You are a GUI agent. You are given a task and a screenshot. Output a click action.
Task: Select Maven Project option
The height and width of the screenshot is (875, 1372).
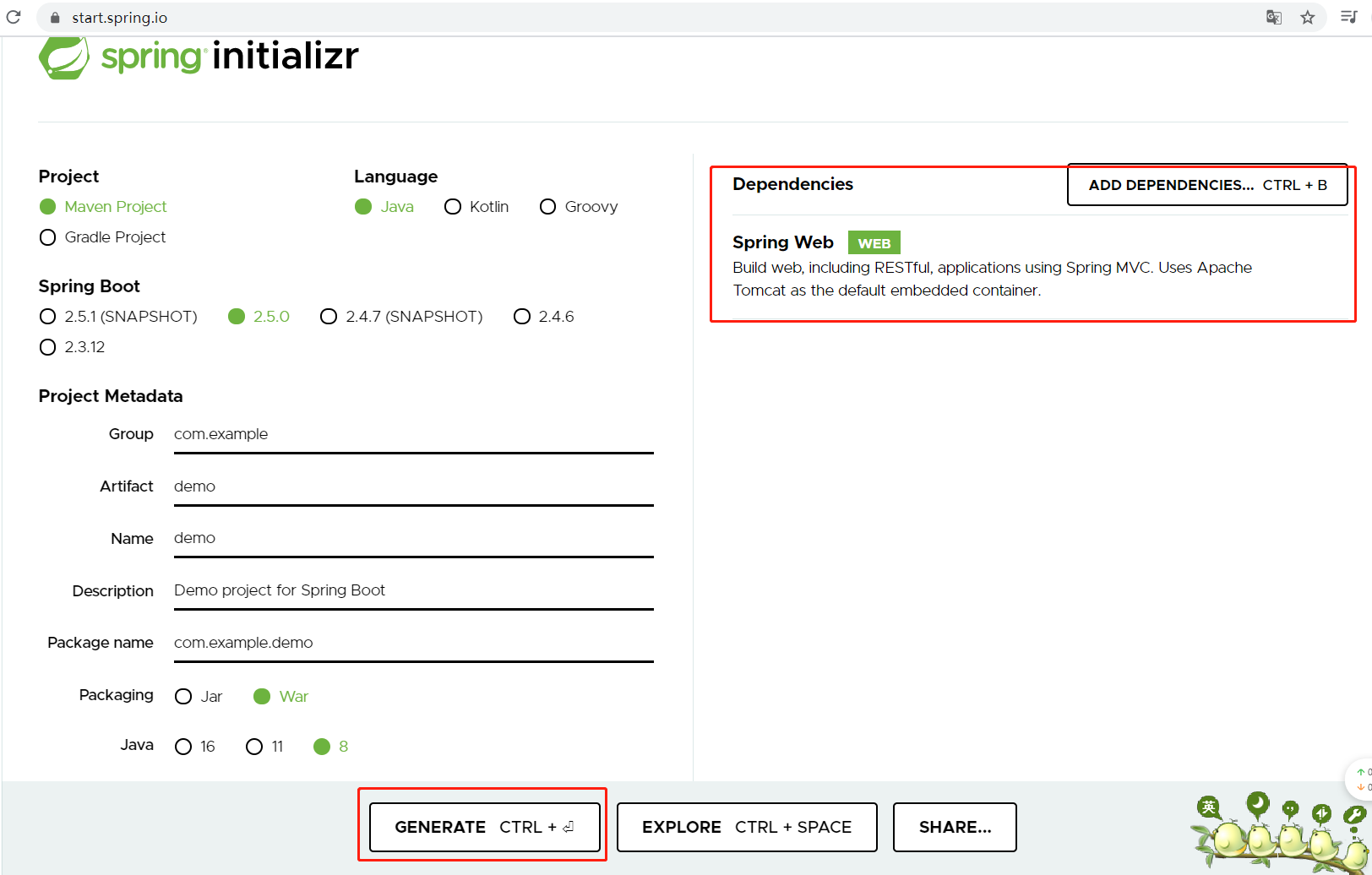click(103, 207)
